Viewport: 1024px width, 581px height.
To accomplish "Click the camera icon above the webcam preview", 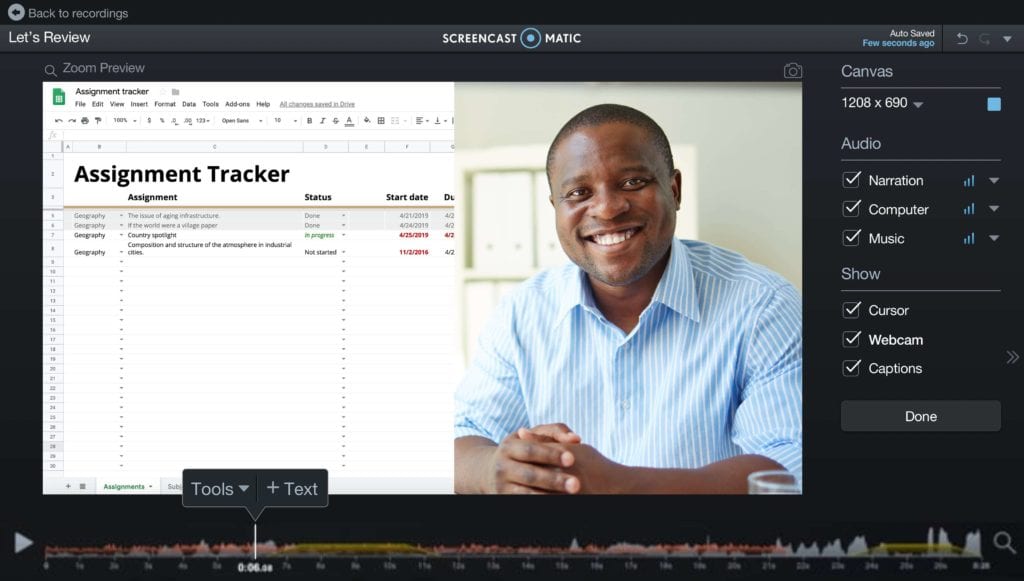I will pyautogui.click(x=793, y=70).
